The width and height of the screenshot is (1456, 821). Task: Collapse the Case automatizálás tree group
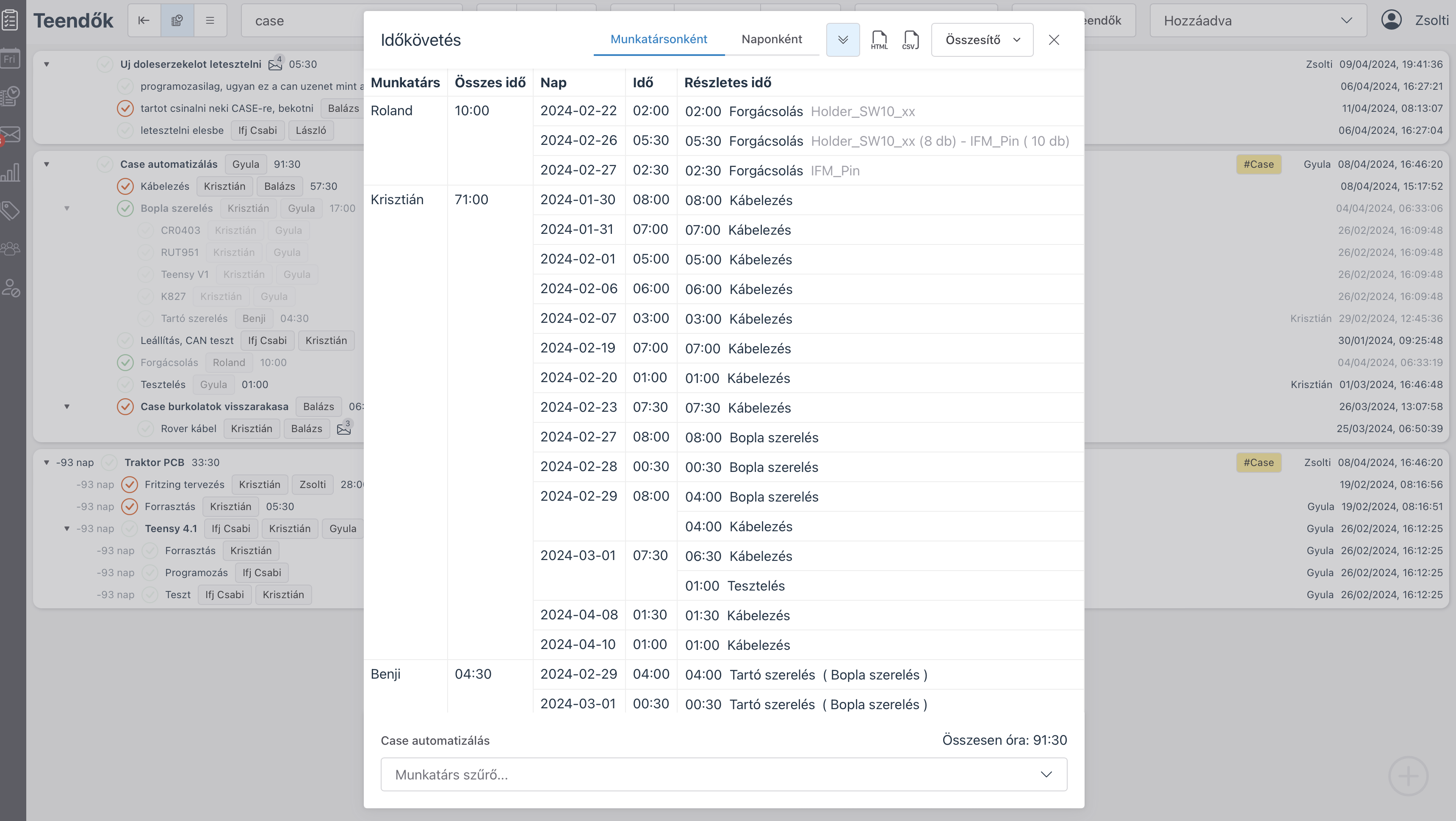(x=47, y=164)
